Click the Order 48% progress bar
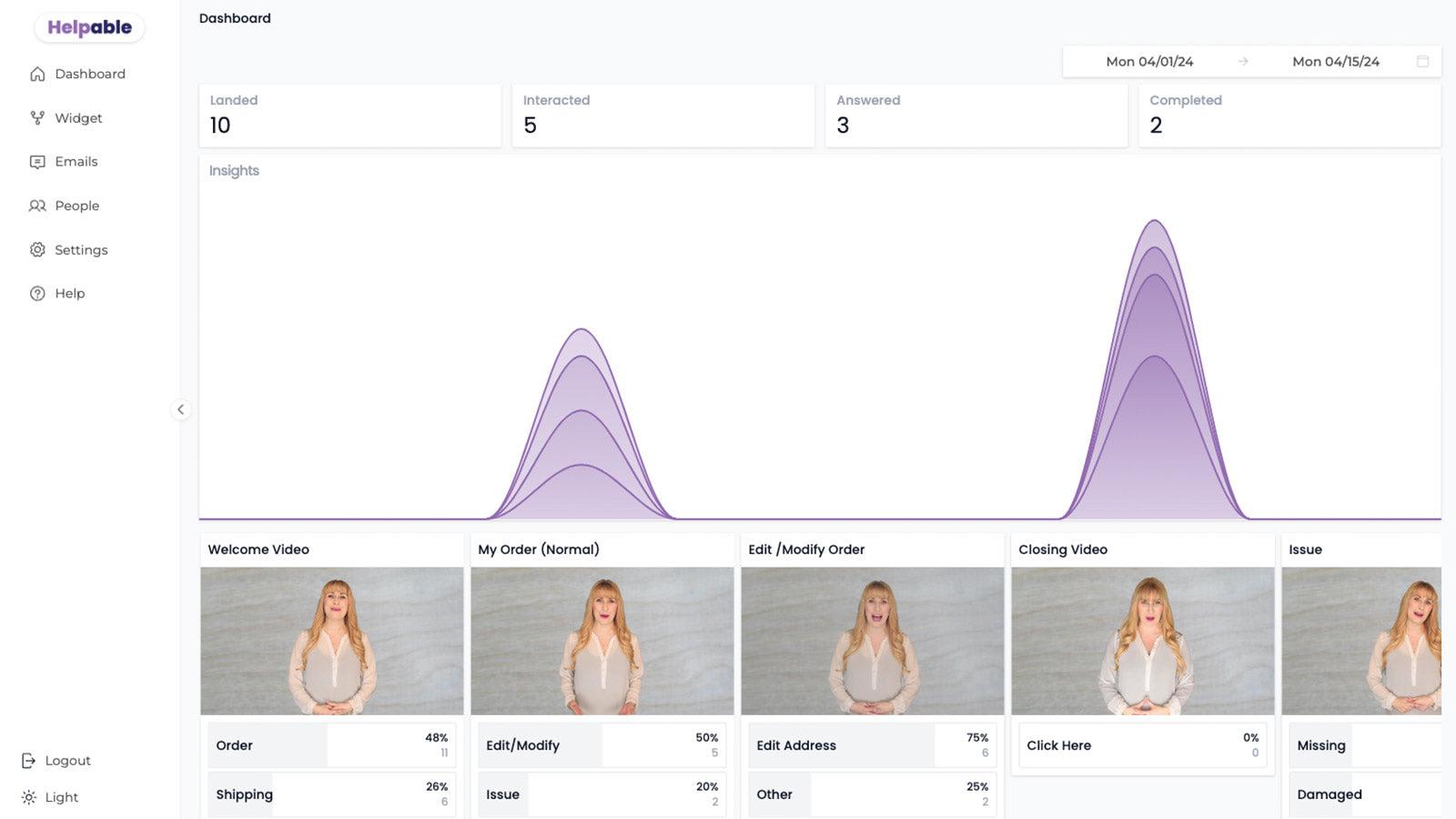 click(x=331, y=745)
